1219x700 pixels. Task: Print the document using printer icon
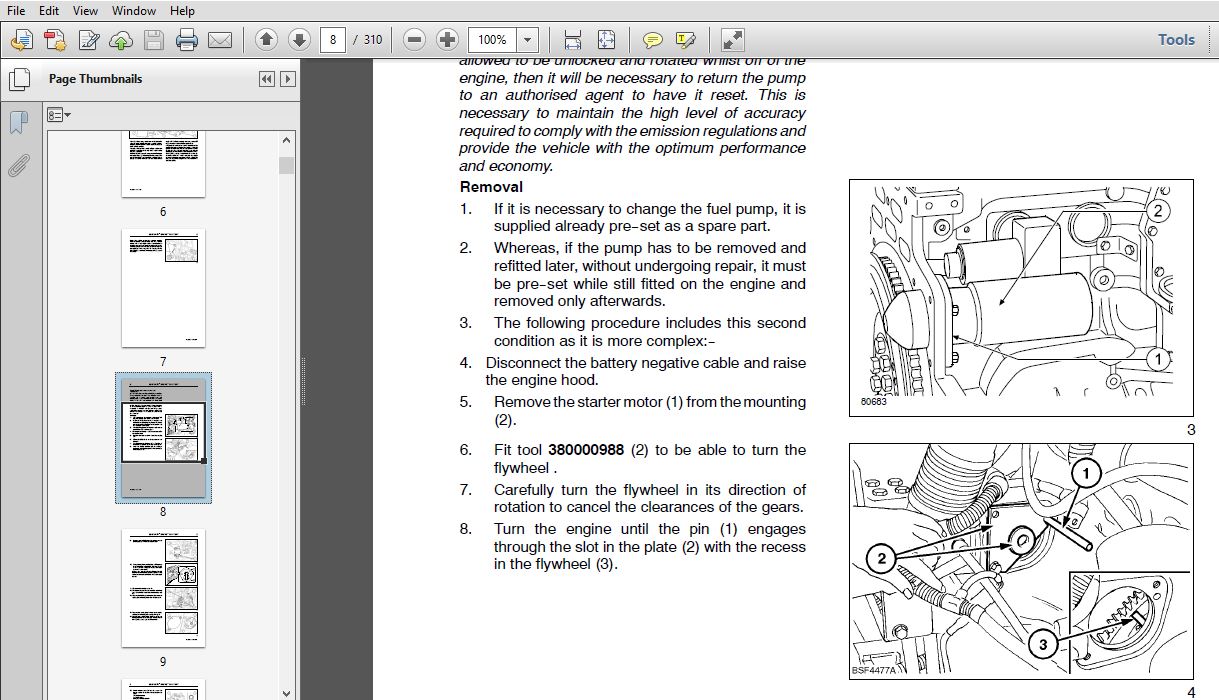tap(187, 40)
